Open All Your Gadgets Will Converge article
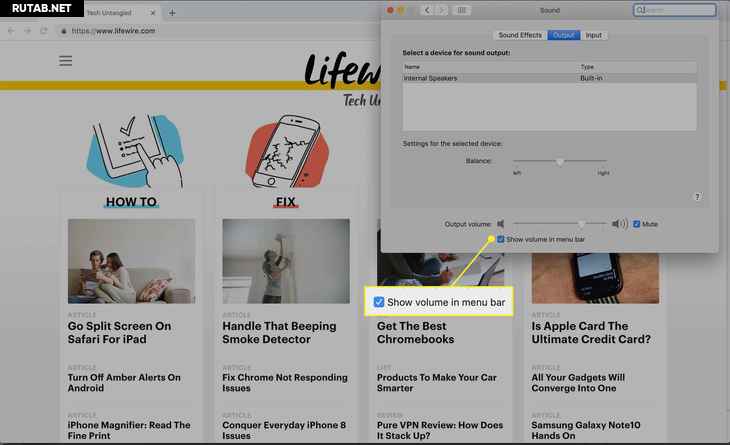The image size is (730, 445). (578, 383)
